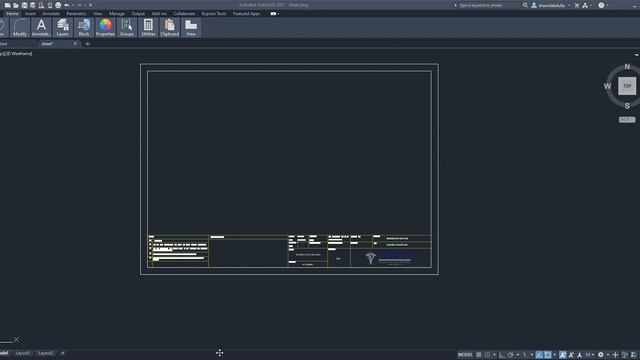Switch to the Layout1 tab
This screenshot has height=360, width=640.
(22, 353)
